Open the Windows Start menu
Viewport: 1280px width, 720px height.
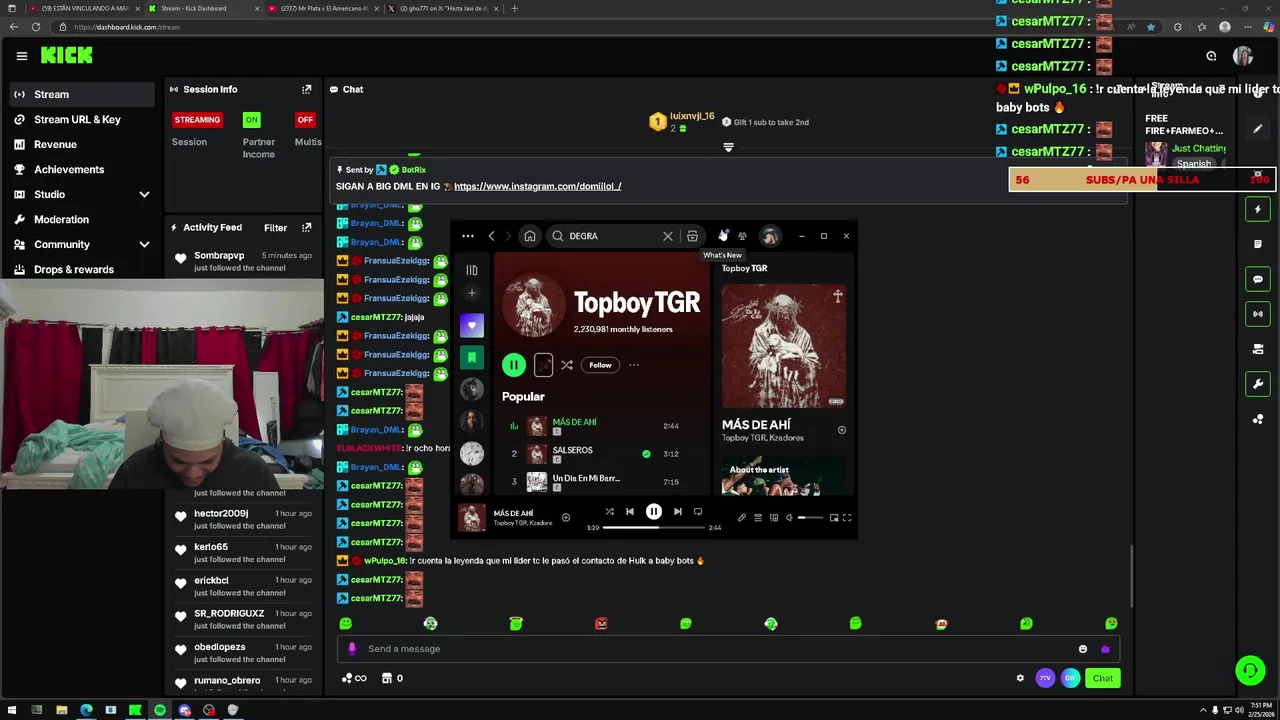12,710
